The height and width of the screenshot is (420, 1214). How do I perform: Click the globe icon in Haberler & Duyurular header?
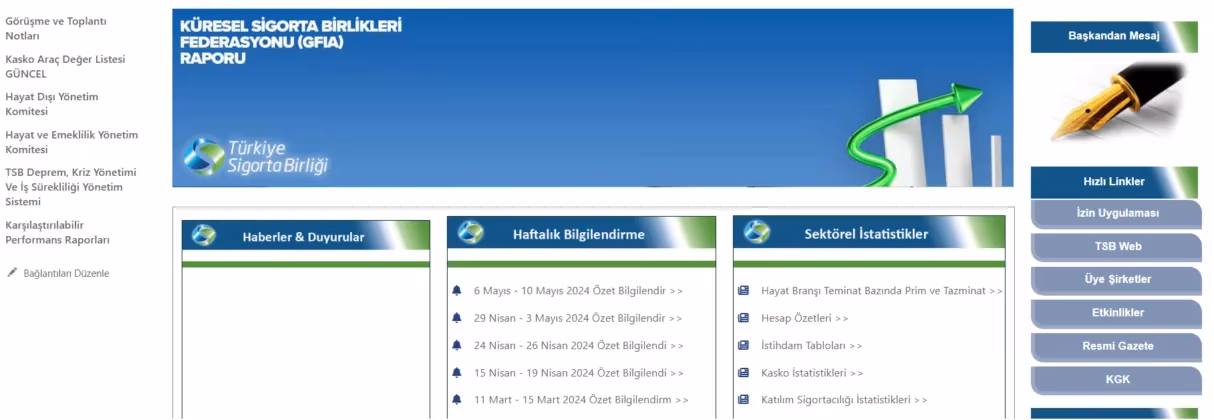(x=204, y=236)
